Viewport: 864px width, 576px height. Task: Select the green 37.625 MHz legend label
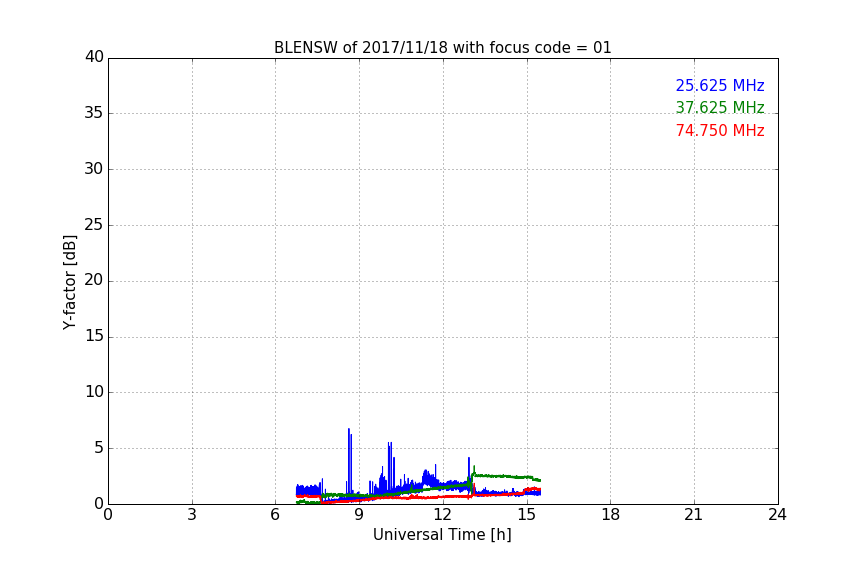[720, 107]
